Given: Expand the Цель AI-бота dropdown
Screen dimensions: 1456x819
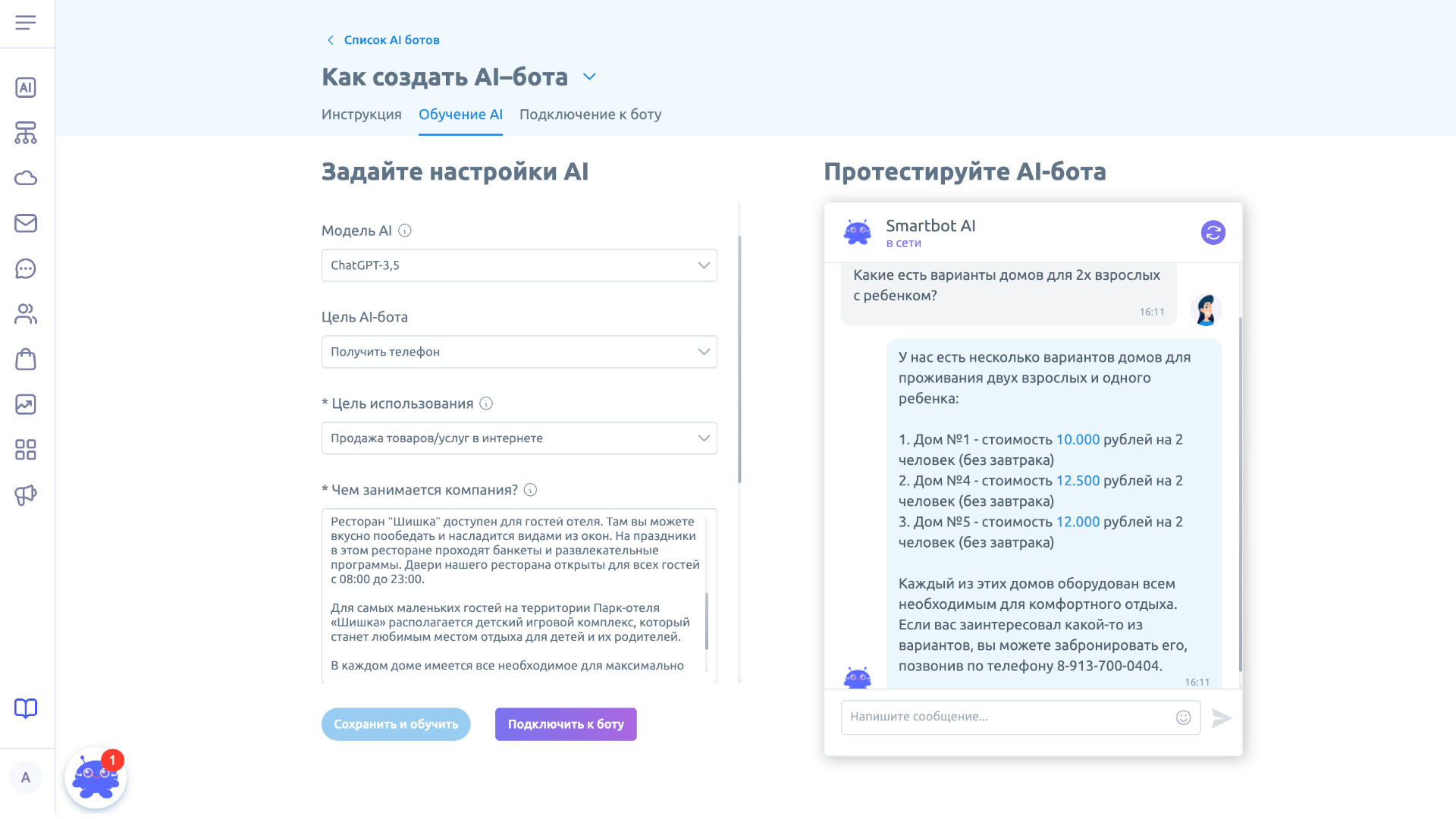Looking at the screenshot, I should pos(519,352).
